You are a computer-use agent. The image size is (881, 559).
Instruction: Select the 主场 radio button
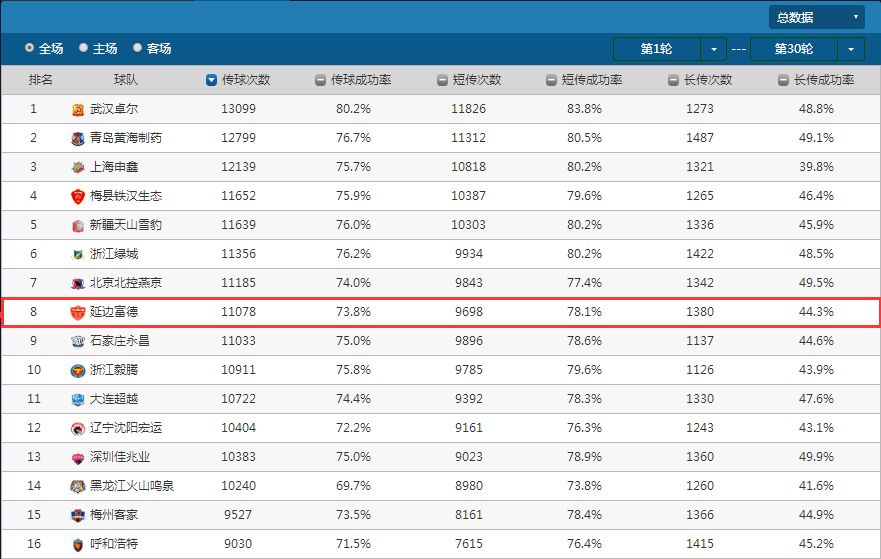[84, 48]
